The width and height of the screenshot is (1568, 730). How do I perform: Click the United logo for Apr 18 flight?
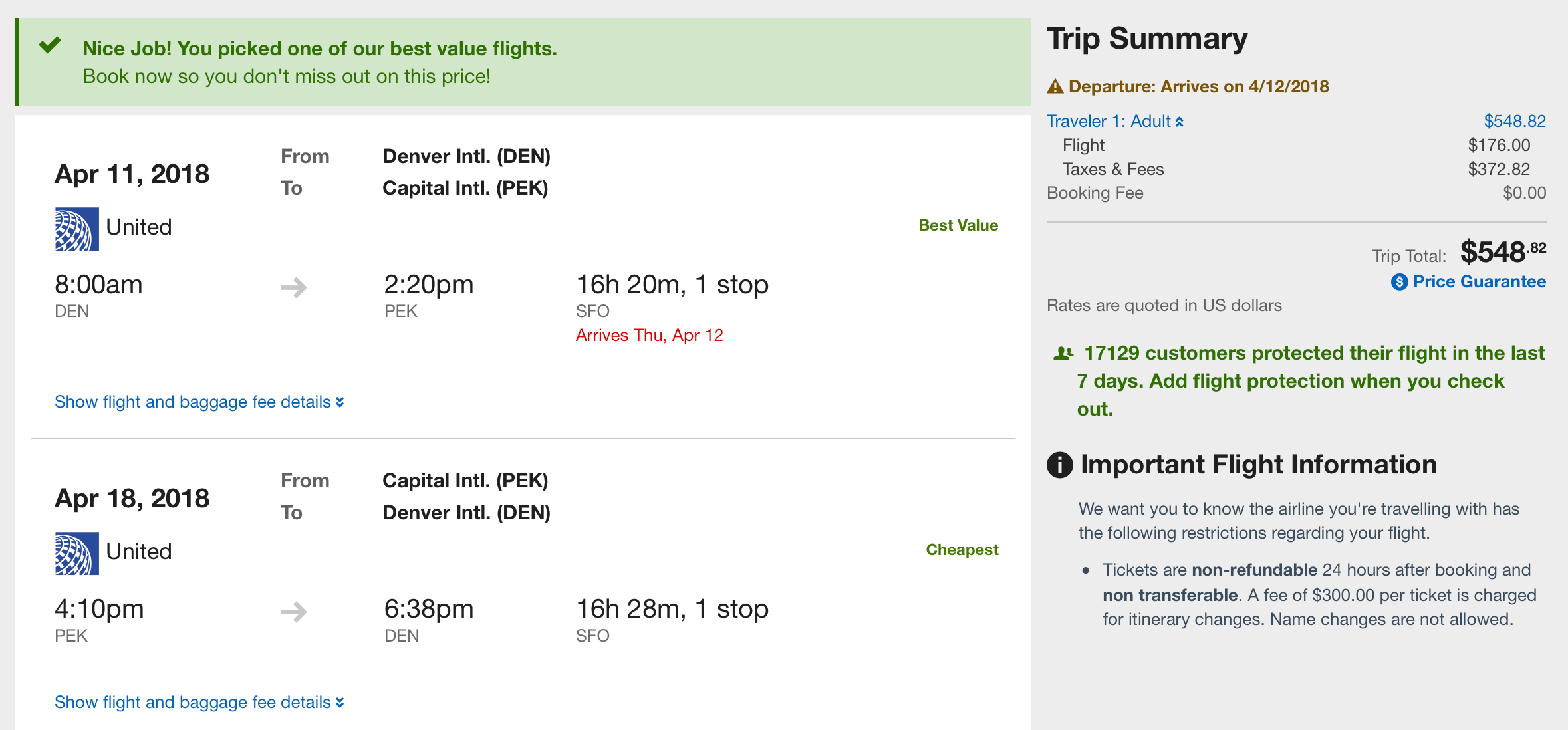[76, 553]
